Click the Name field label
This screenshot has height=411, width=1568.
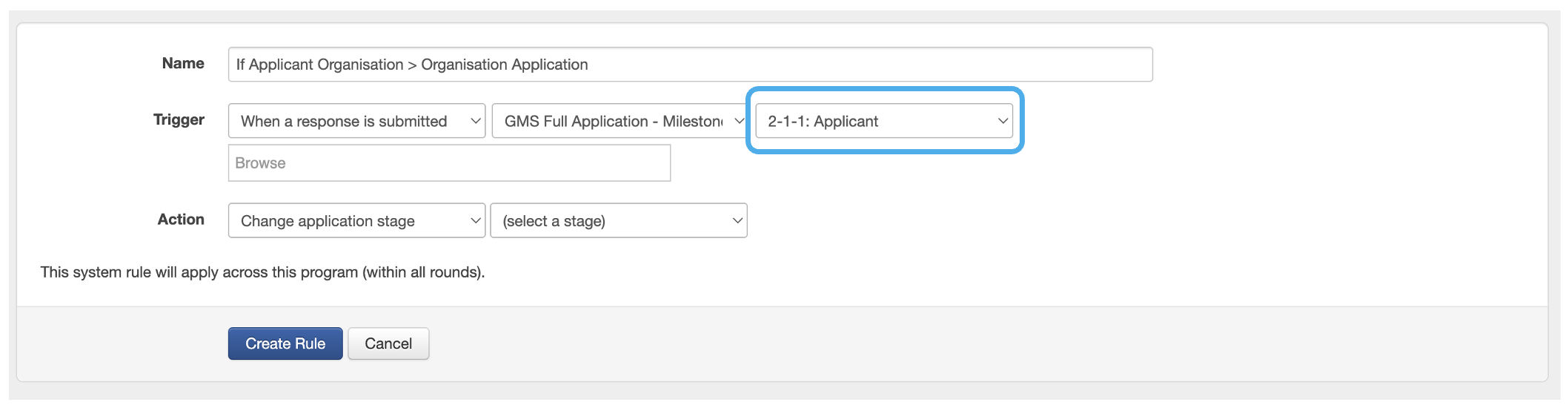click(183, 64)
